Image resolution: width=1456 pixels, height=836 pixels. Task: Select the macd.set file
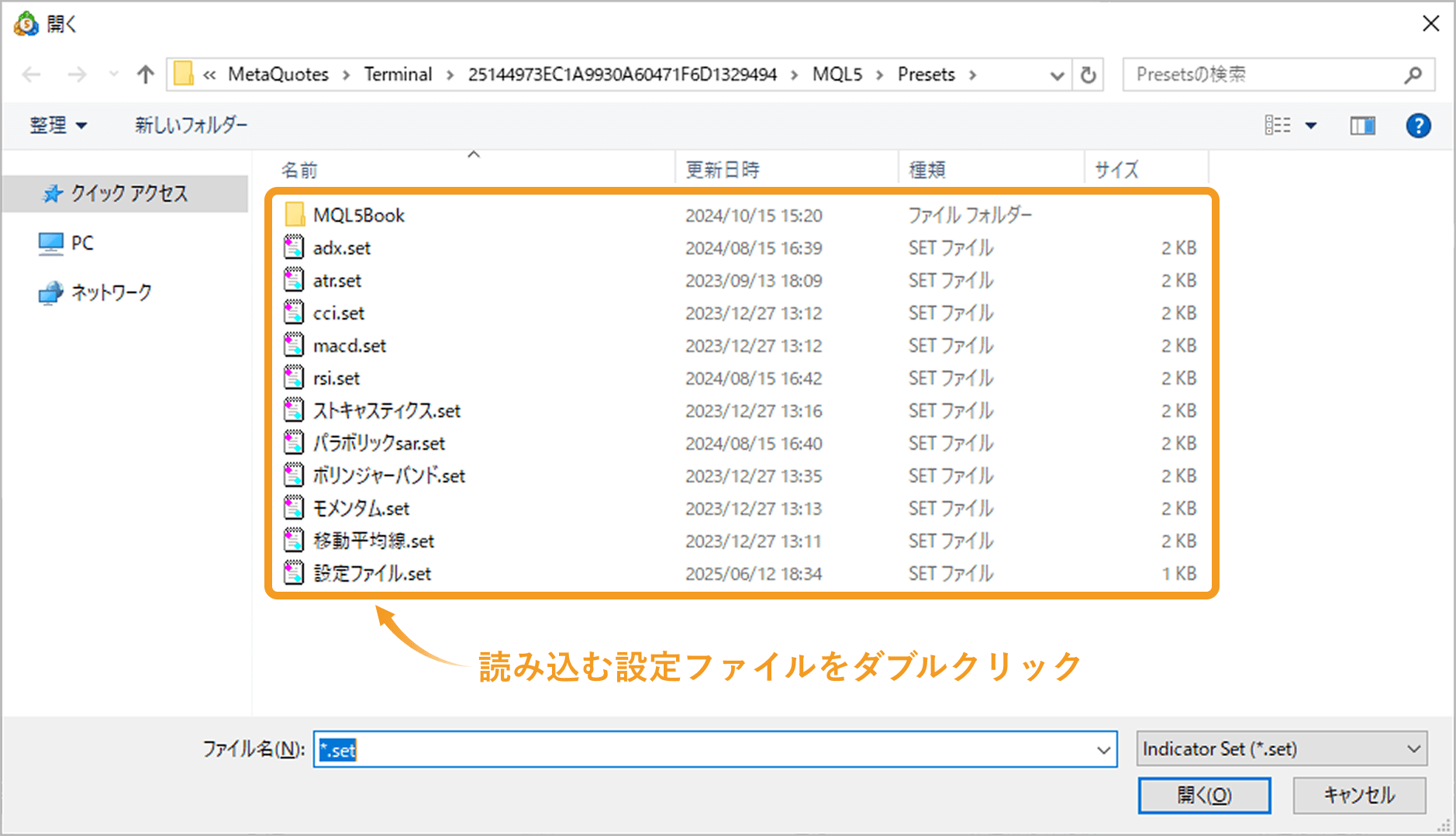(349, 345)
